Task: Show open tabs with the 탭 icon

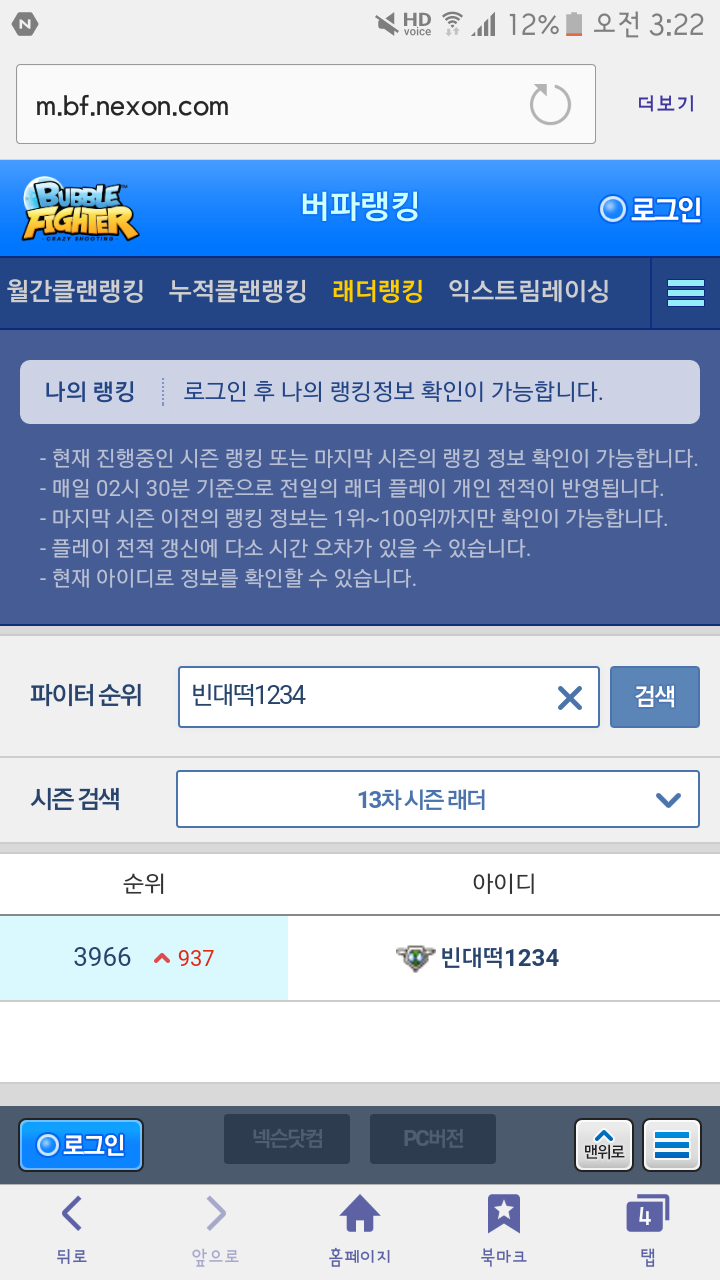Action: (646, 1230)
